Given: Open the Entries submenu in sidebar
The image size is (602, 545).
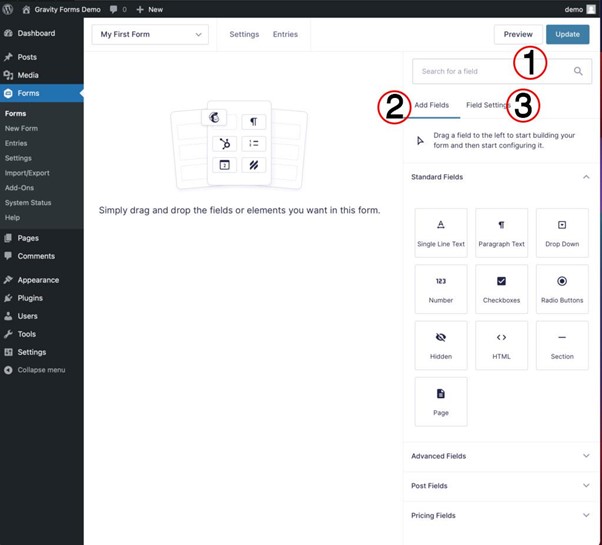Looking at the screenshot, I should click(x=16, y=143).
